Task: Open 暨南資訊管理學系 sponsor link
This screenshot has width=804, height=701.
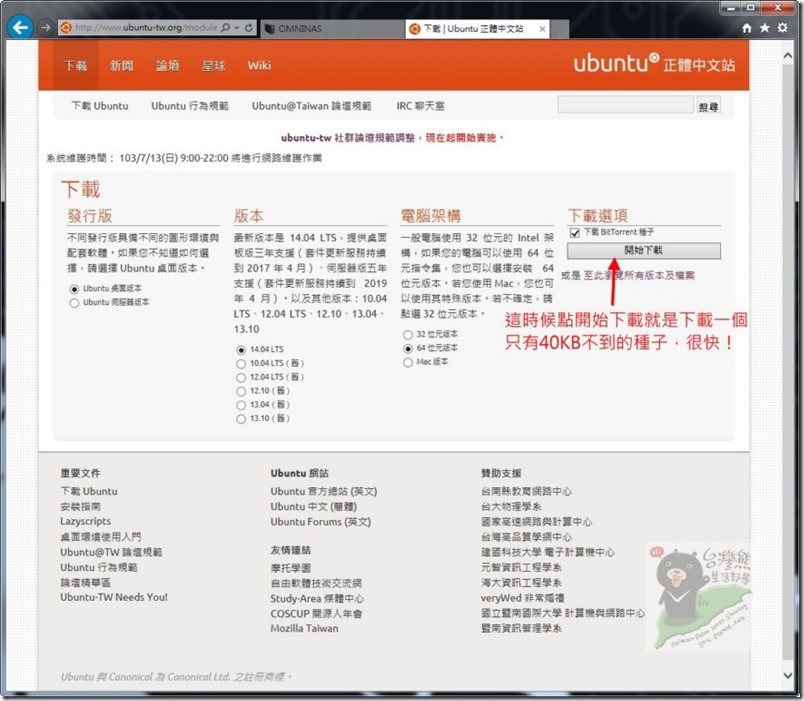Action: [x=521, y=628]
